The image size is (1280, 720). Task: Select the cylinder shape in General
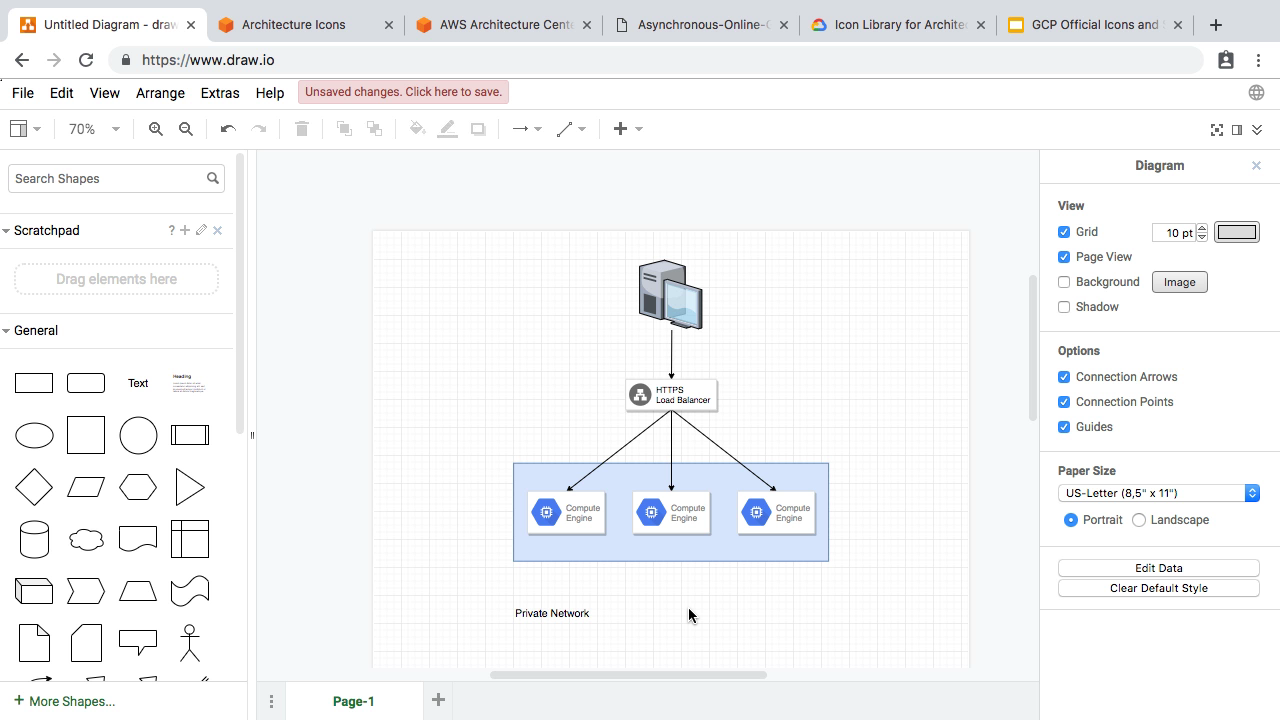[34, 540]
